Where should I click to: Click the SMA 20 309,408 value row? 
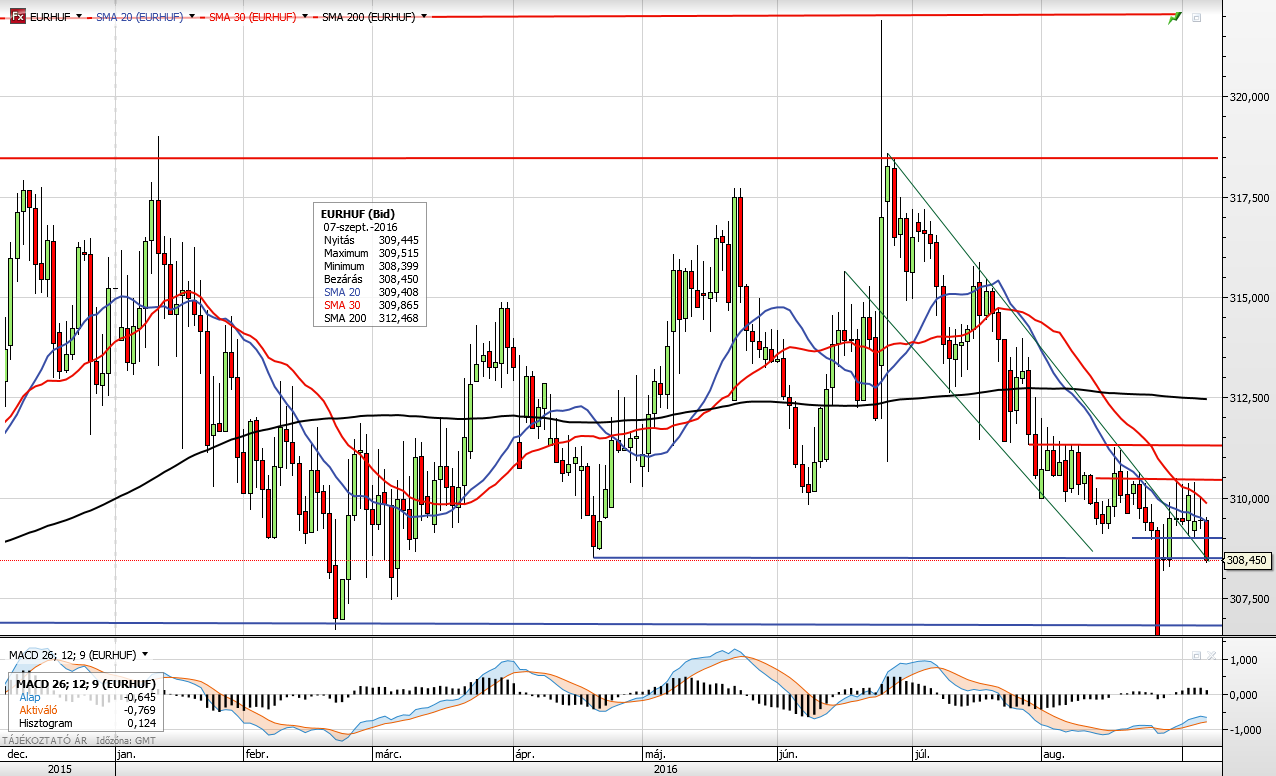coord(370,292)
